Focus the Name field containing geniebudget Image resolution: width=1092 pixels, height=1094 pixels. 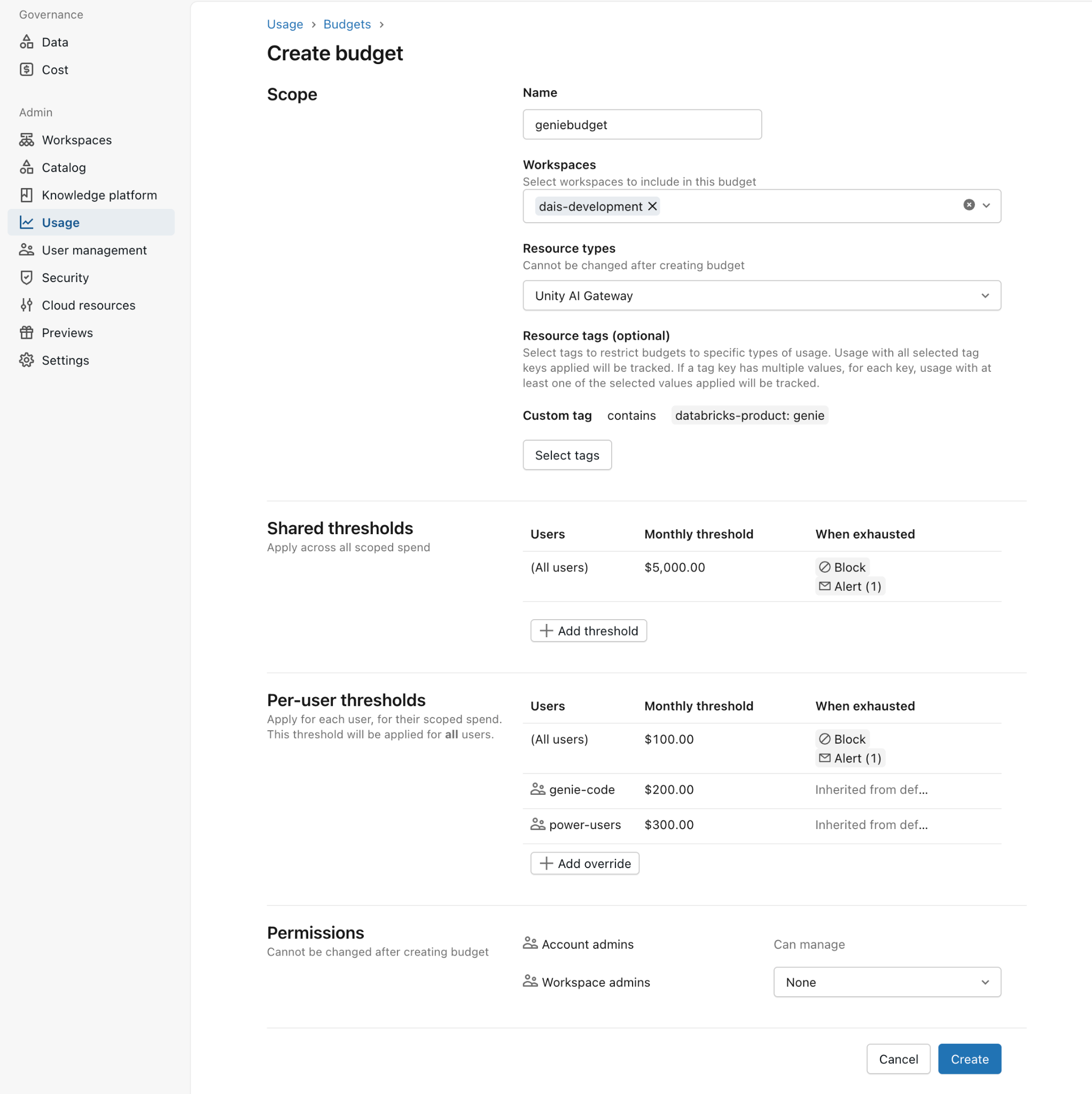(642, 124)
